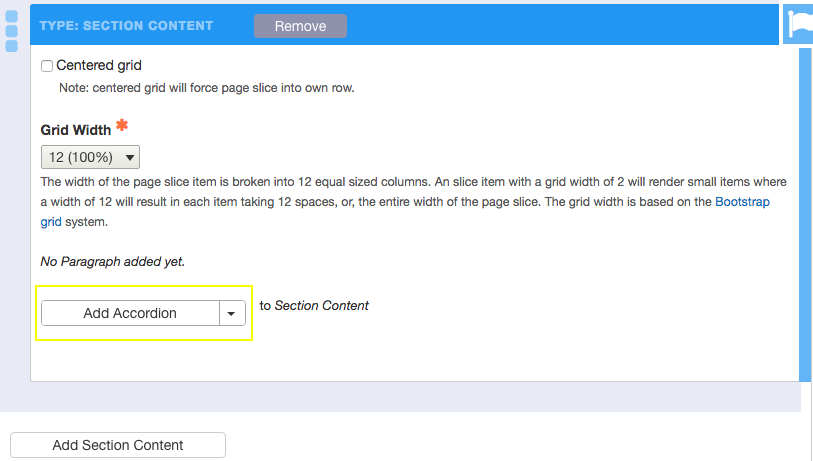
Task: Click the drag handle beside Section Content
Action: tap(11, 31)
